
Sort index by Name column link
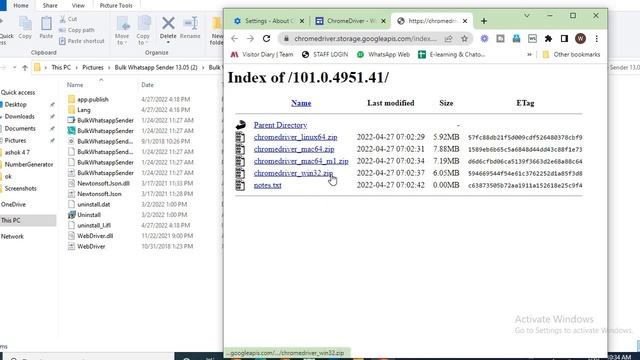click(x=301, y=103)
